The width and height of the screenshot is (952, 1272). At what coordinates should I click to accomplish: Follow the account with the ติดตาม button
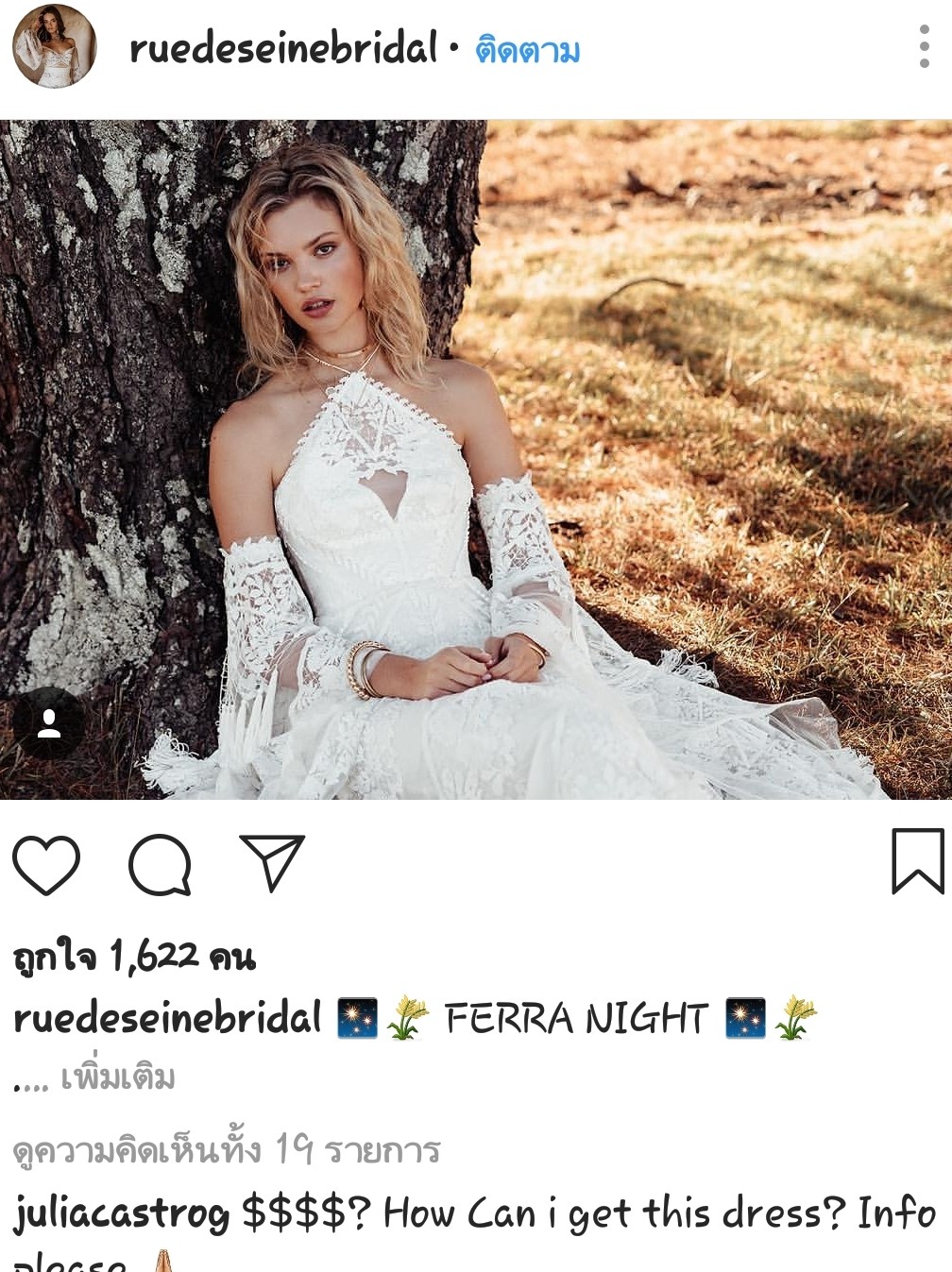click(527, 49)
